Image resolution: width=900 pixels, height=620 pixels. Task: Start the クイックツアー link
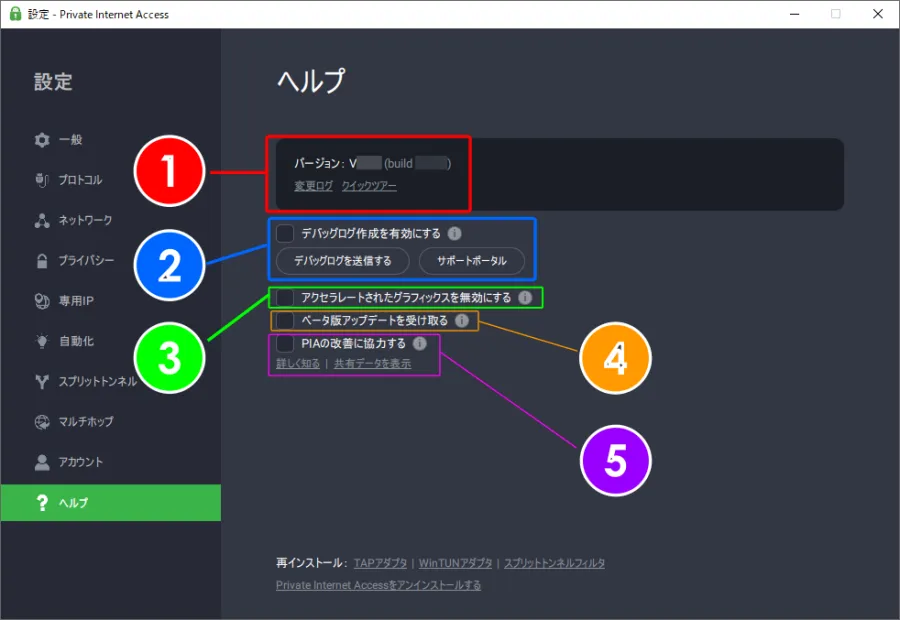(x=369, y=186)
